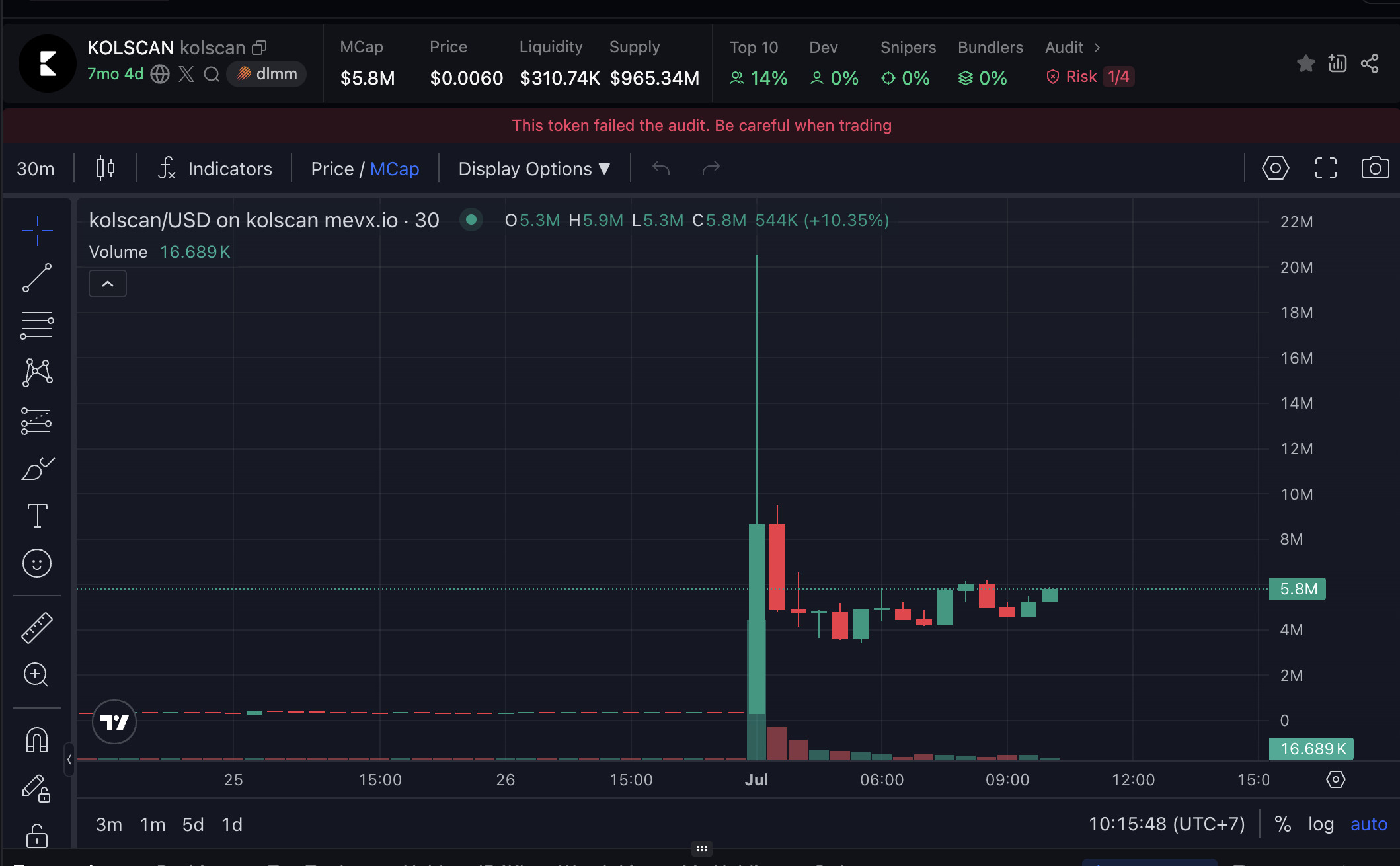The width and height of the screenshot is (1400, 866).
Task: Click the 16.689K volume axis label
Action: [1311, 748]
